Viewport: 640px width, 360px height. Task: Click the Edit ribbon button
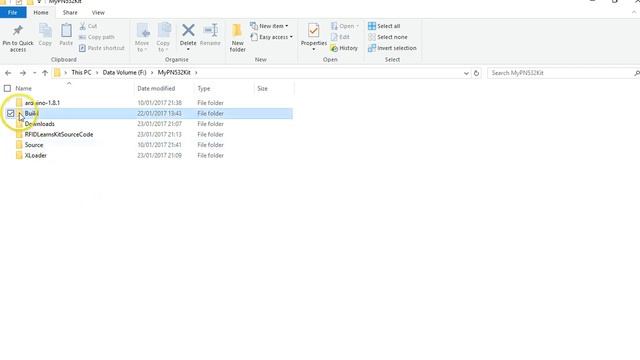click(x=340, y=37)
